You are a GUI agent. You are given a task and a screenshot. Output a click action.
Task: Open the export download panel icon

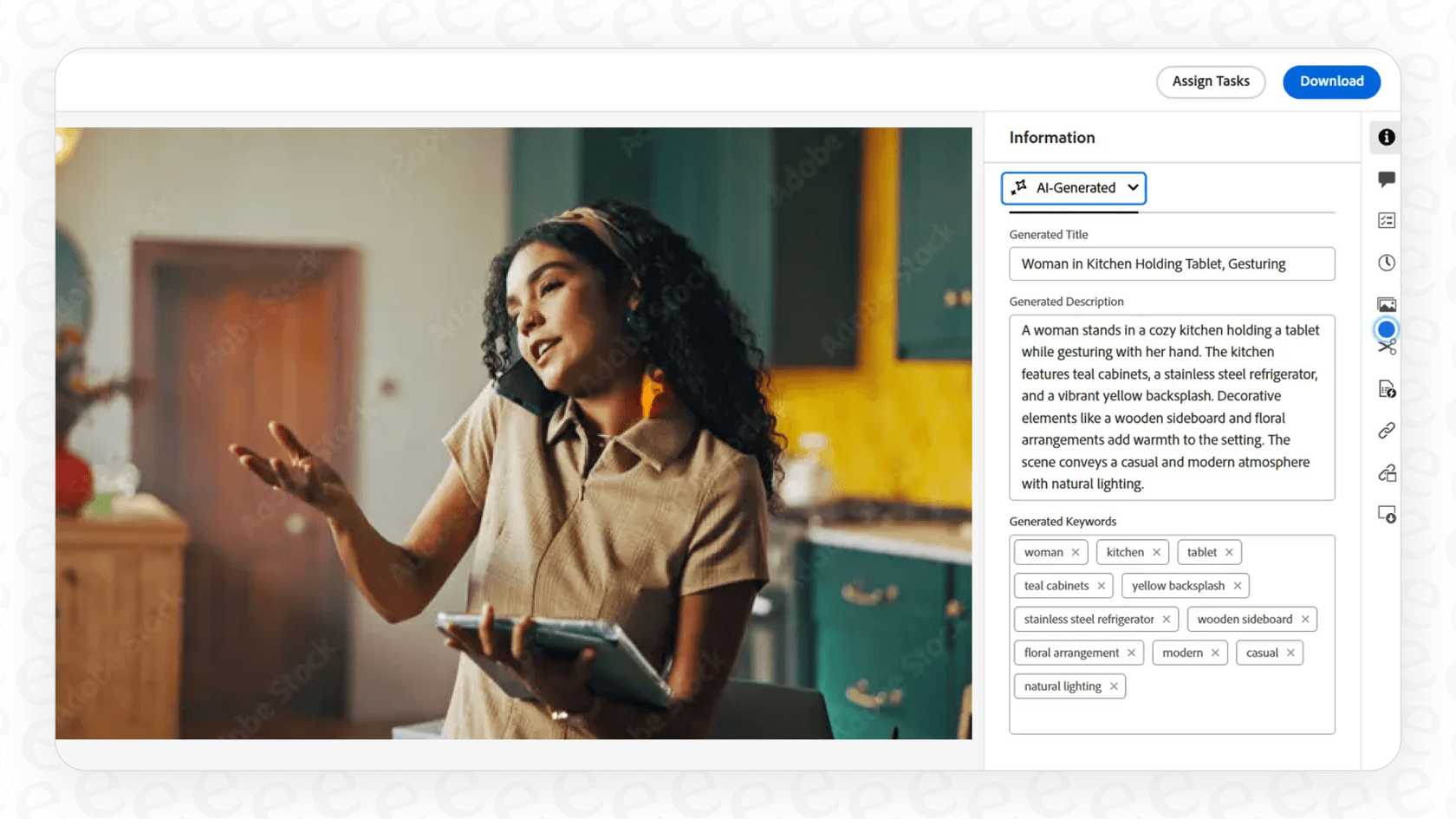point(1386,514)
